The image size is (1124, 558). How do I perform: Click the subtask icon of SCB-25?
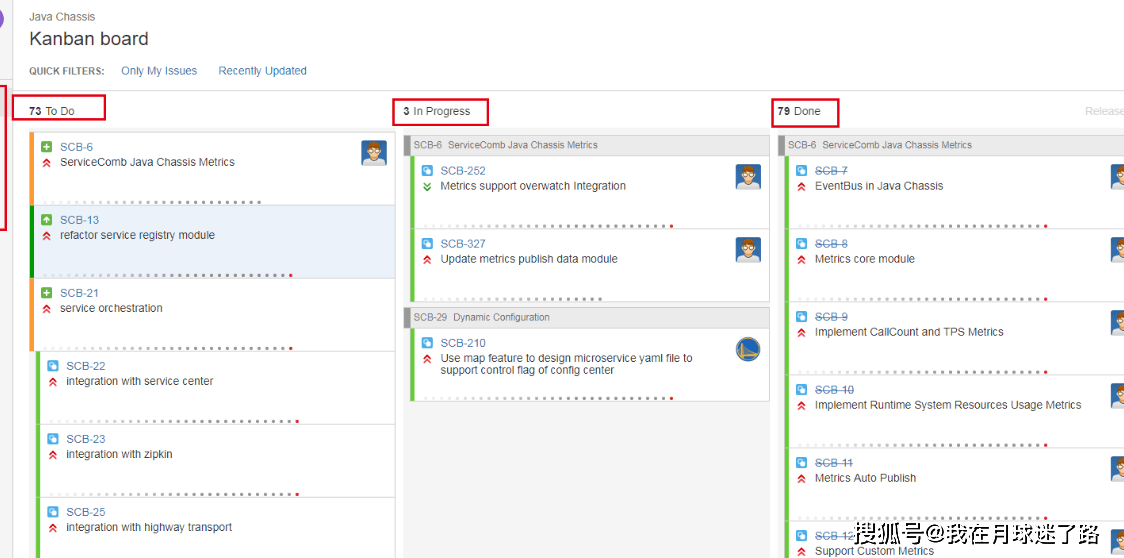[x=53, y=513]
